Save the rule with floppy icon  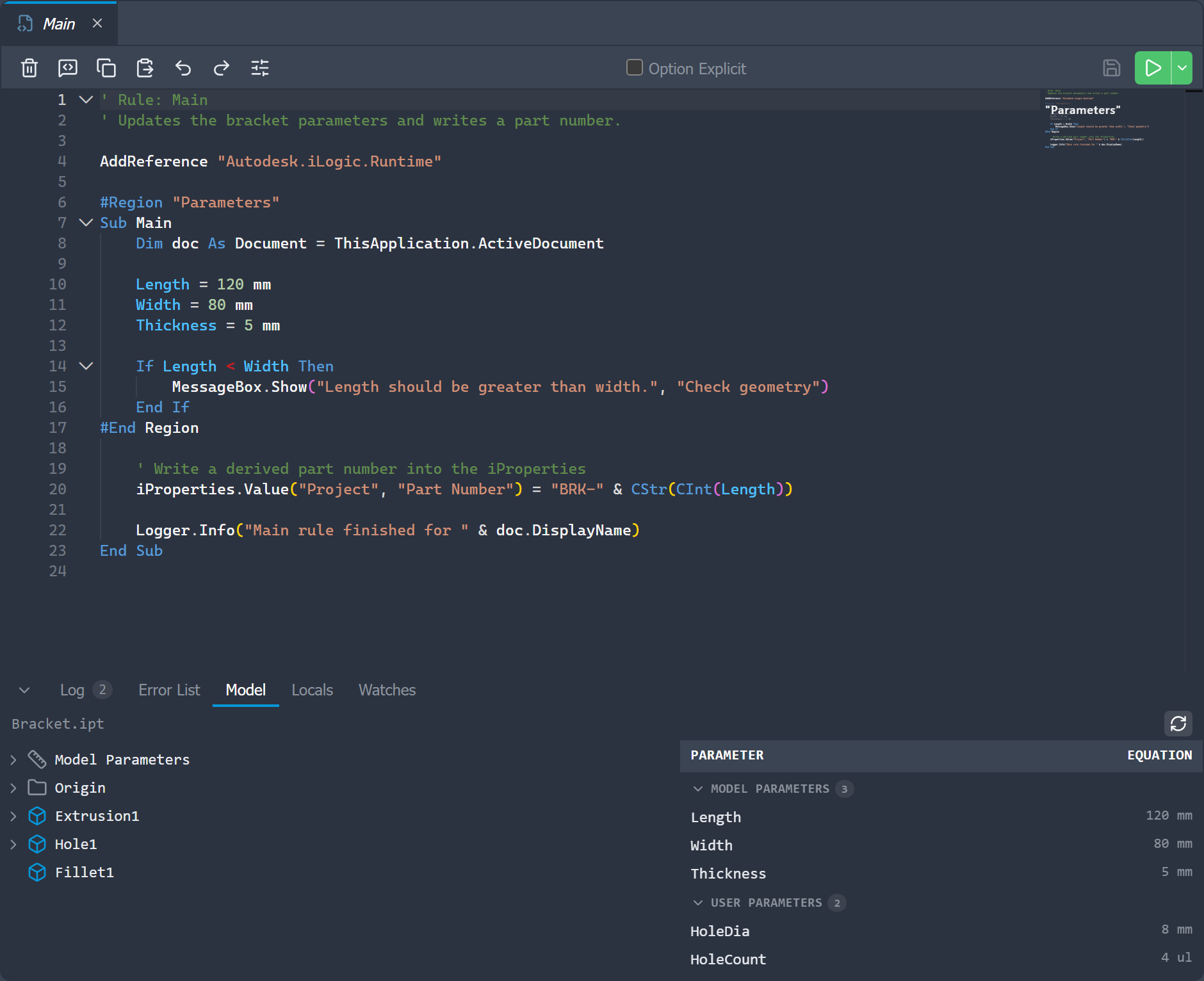click(1112, 68)
